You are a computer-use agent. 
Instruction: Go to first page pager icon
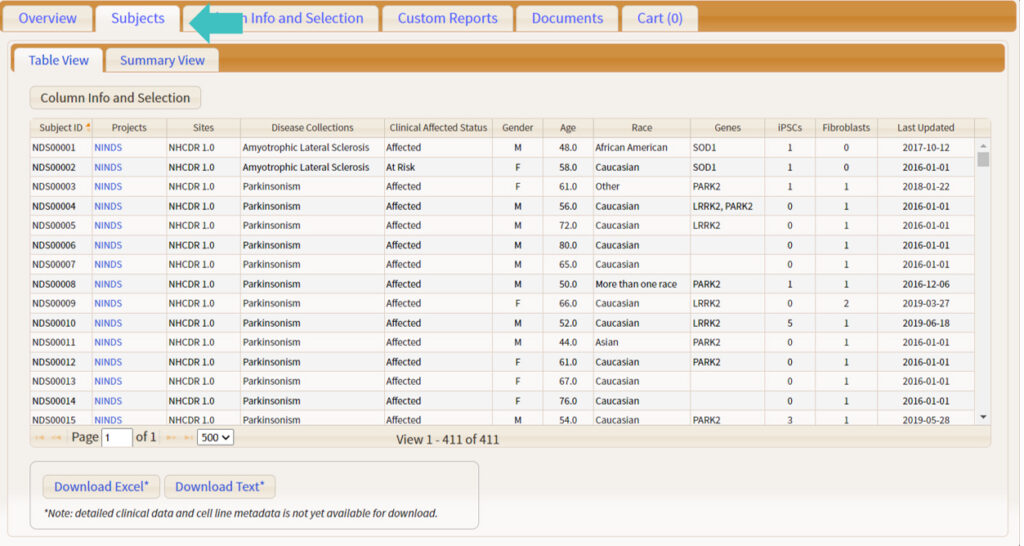[x=40, y=438]
